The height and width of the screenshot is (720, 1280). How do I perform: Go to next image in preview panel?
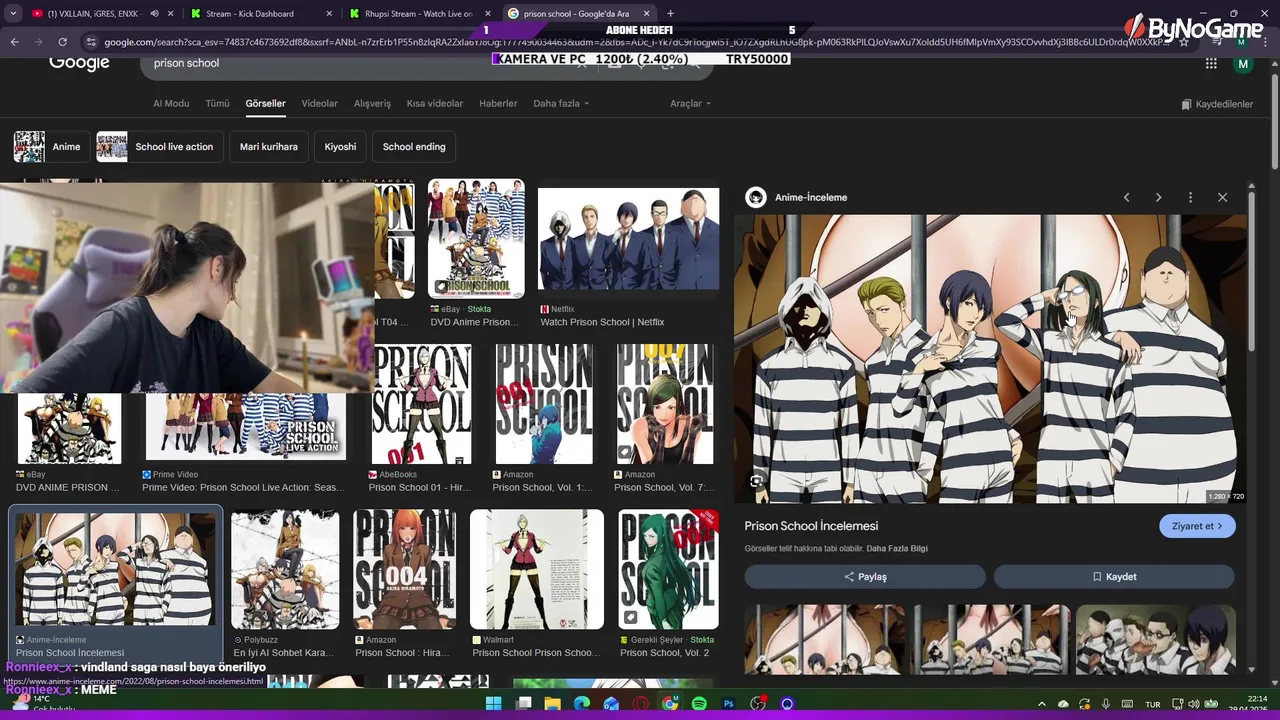point(1158,197)
